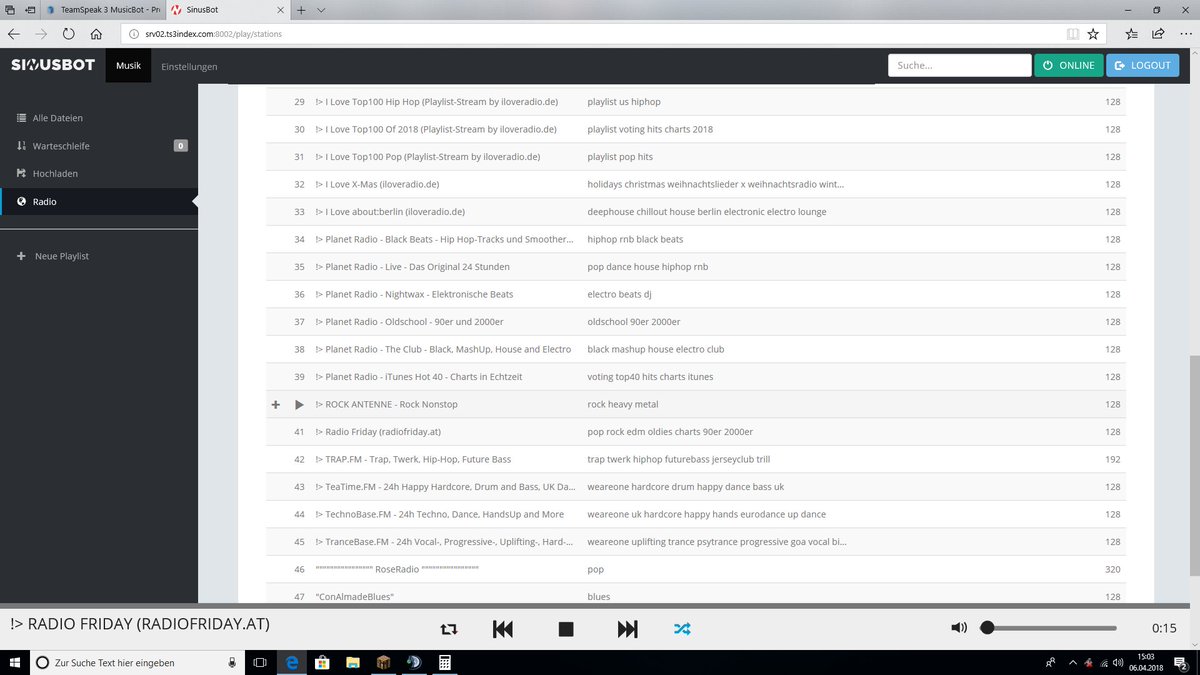This screenshot has width=1200, height=675.
Task: Mute the volume using the speaker icon
Action: (959, 628)
